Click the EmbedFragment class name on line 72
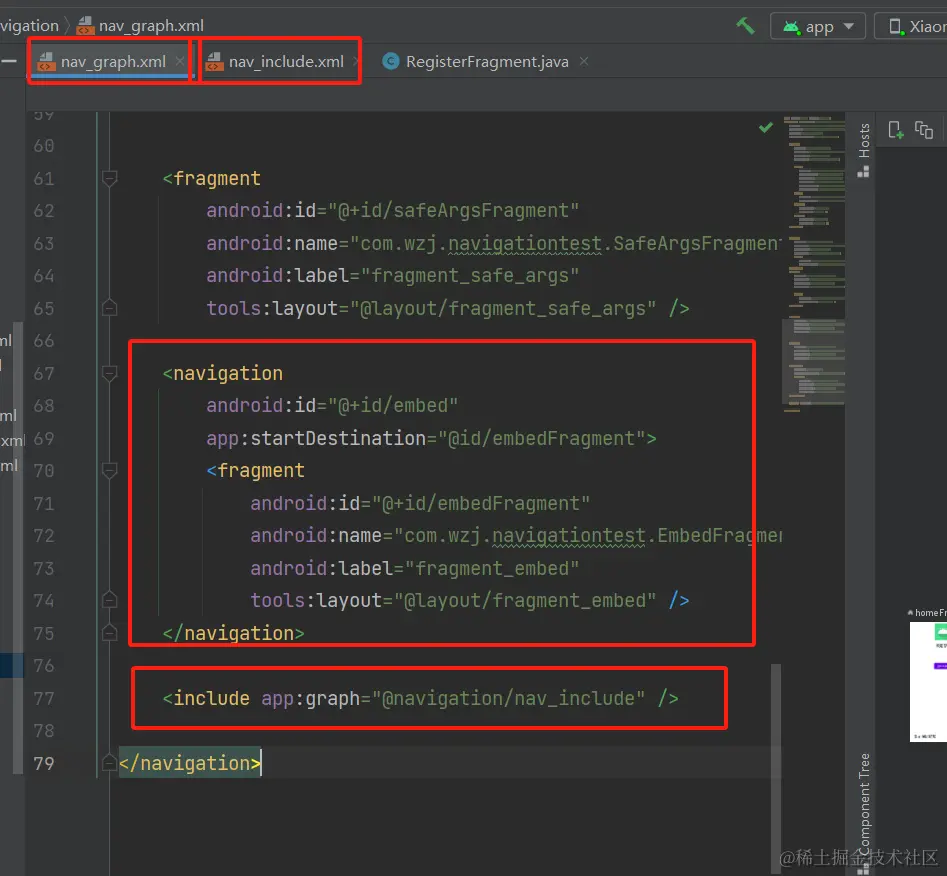The height and width of the screenshot is (876, 947). [719, 536]
